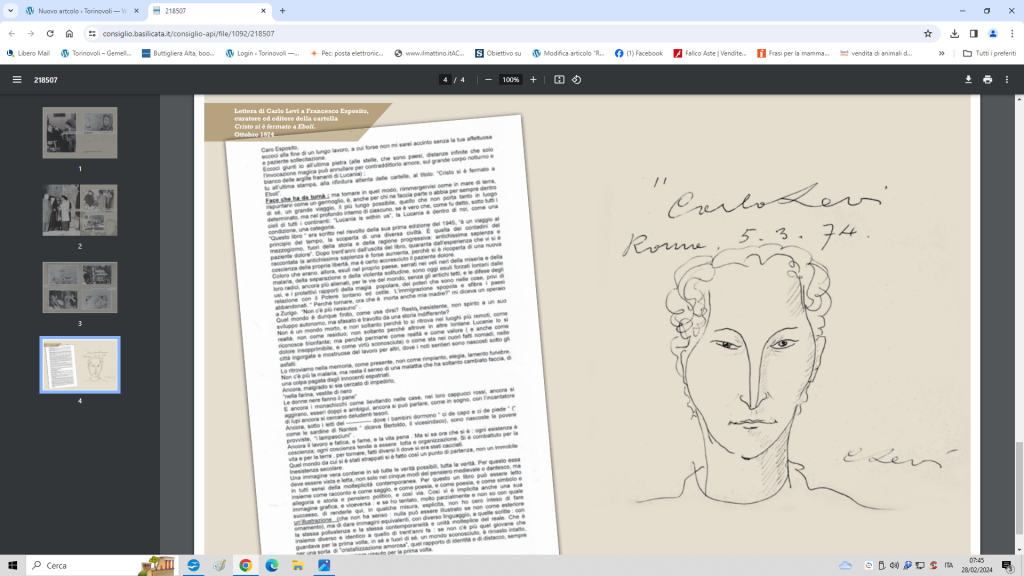View site information icon in address bar
1024x576 pixels.
(x=92, y=33)
